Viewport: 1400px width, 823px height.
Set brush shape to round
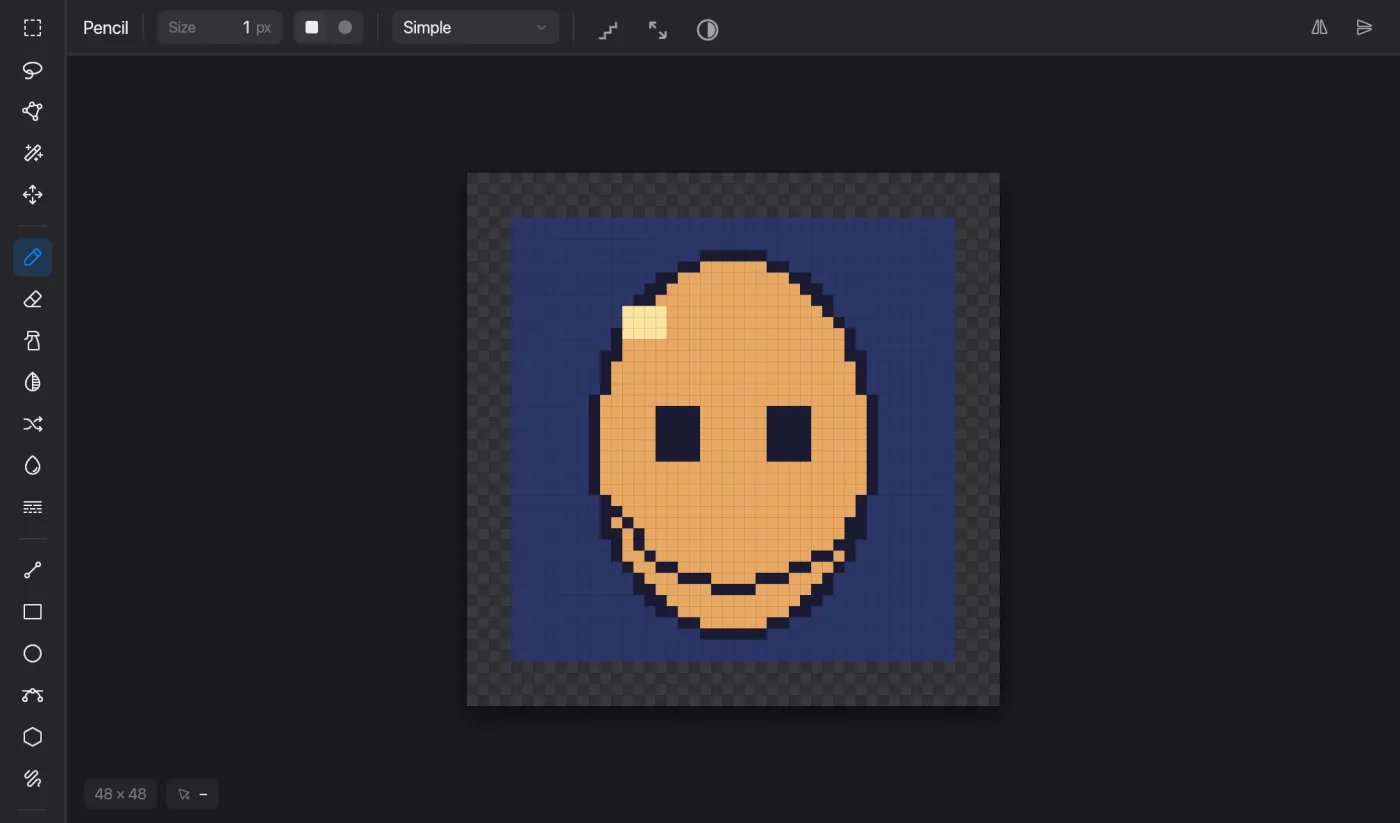pyautogui.click(x=345, y=28)
